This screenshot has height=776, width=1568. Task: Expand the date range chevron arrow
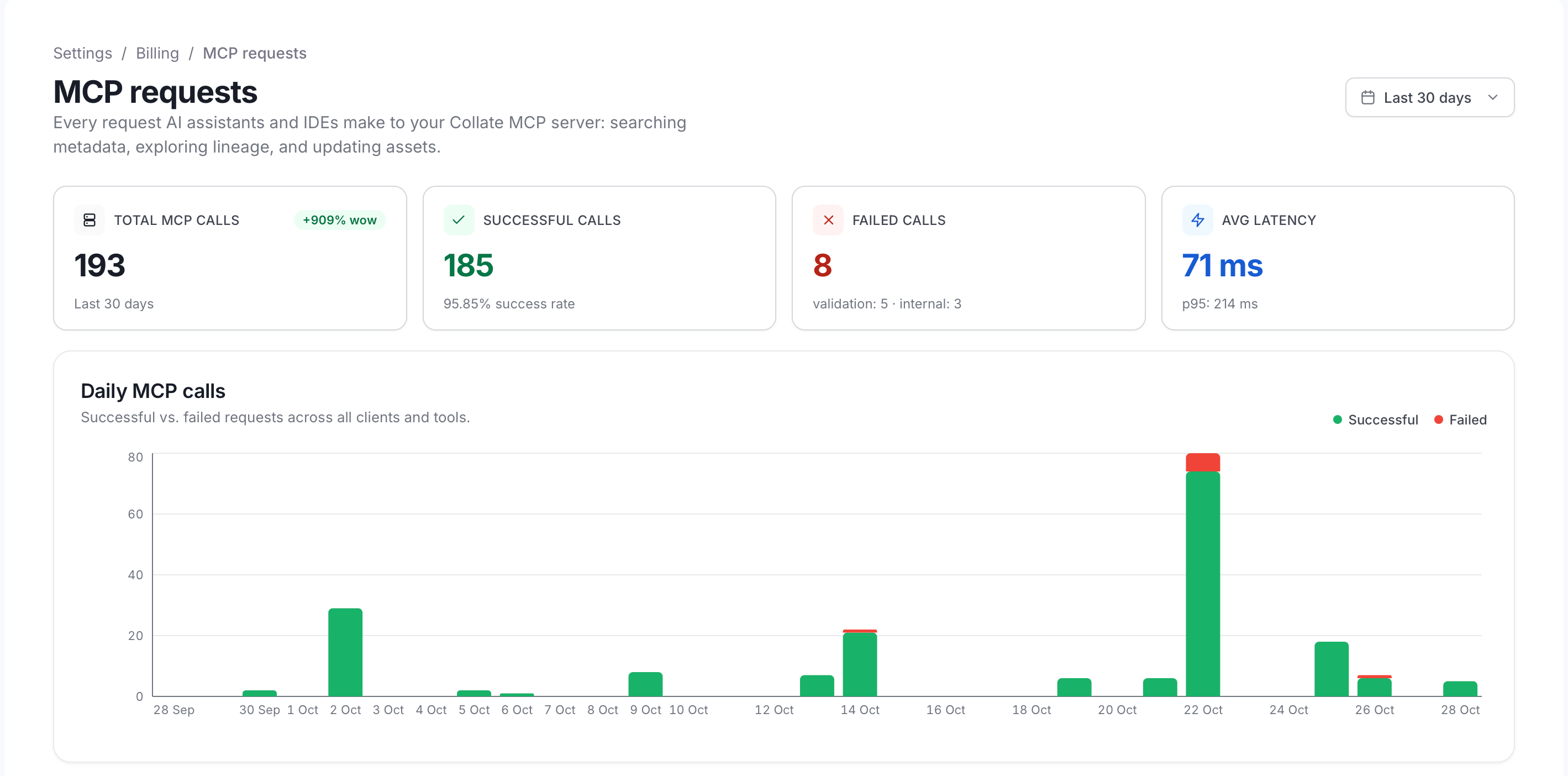click(x=1492, y=97)
